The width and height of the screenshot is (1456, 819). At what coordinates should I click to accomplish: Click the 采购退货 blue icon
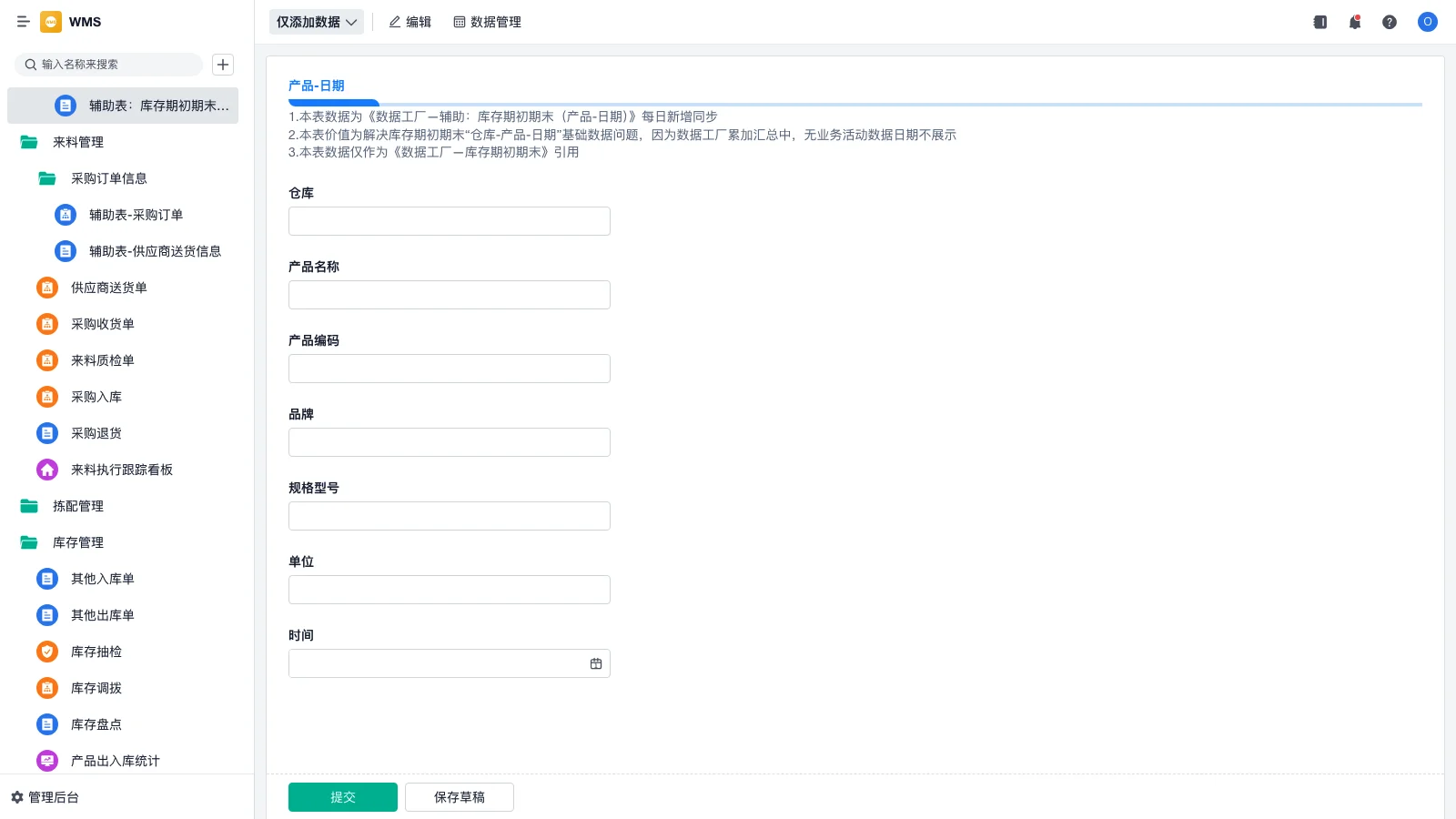point(47,433)
